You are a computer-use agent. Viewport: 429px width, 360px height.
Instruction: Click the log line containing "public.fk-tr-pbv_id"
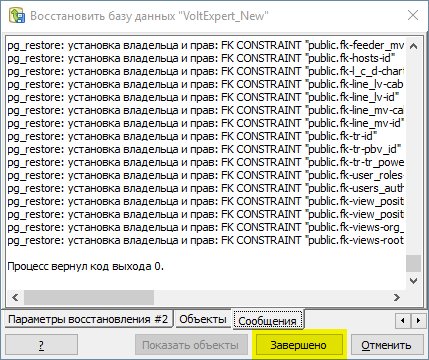tap(205, 149)
